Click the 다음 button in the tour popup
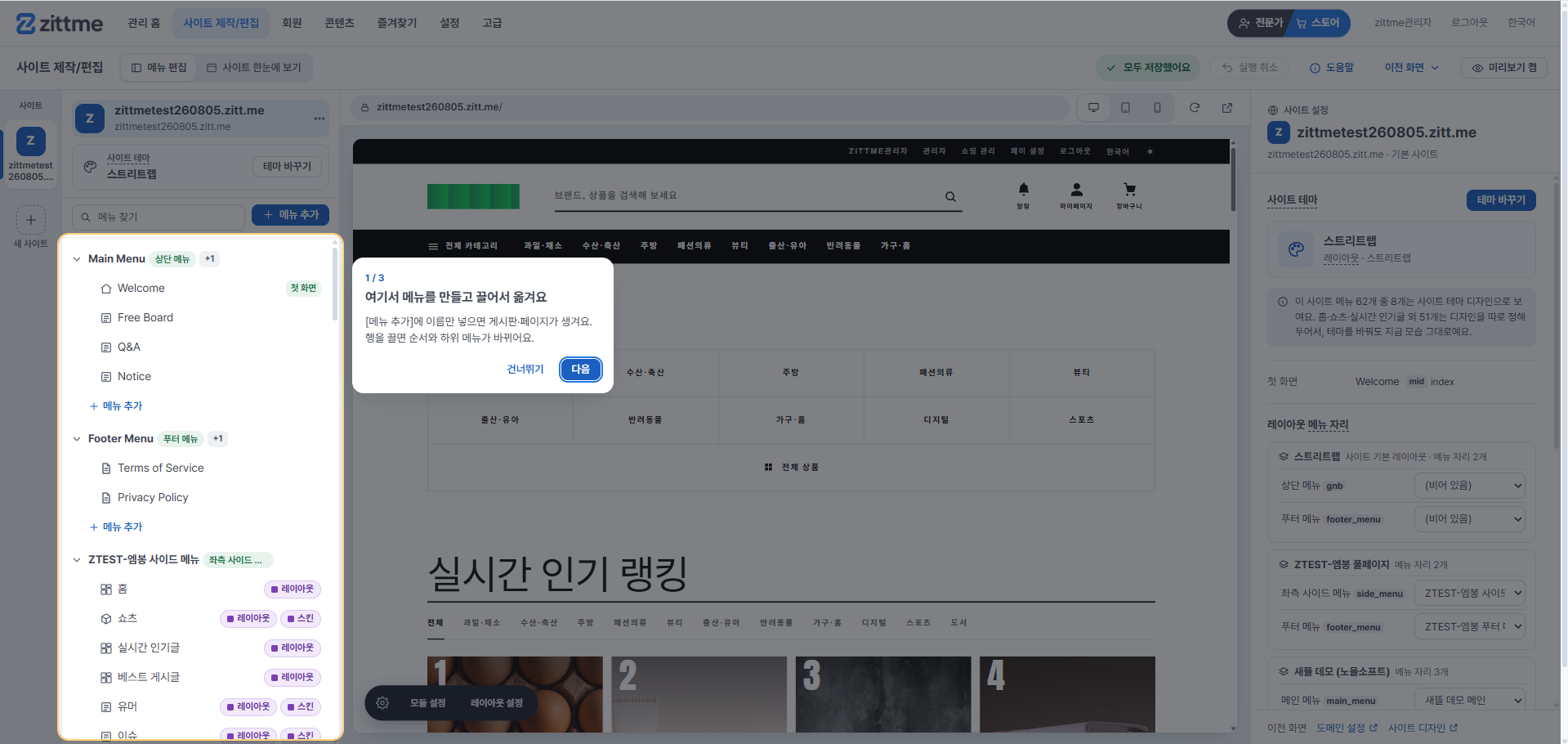The height and width of the screenshot is (744, 1568). [581, 370]
